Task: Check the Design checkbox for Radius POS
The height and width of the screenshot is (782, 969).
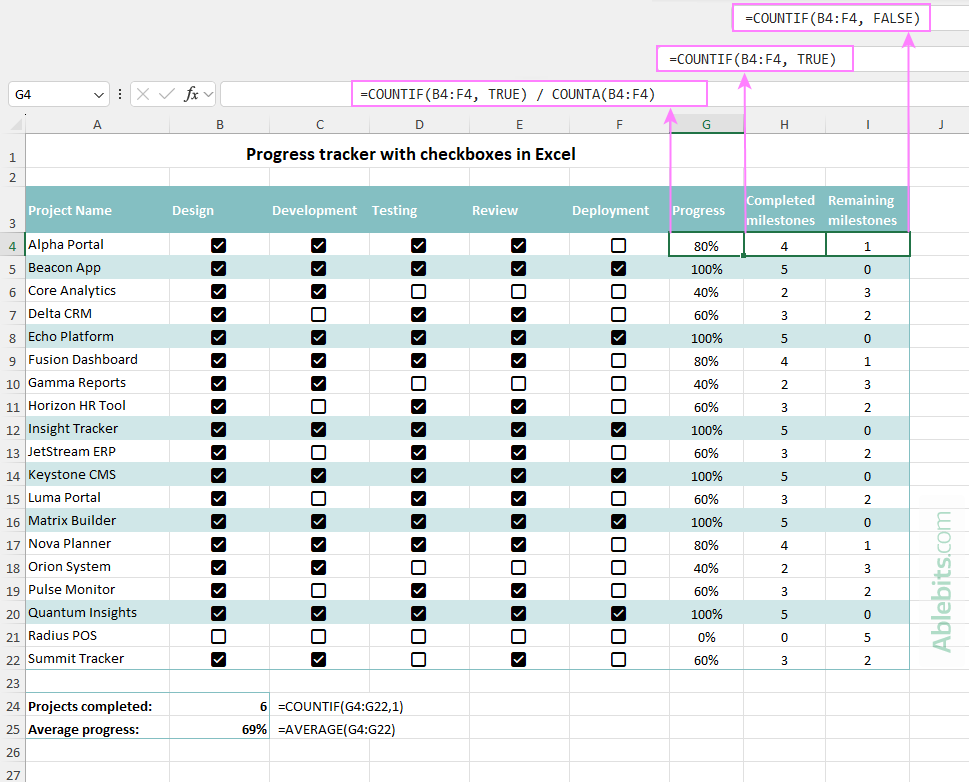Action: coord(218,636)
